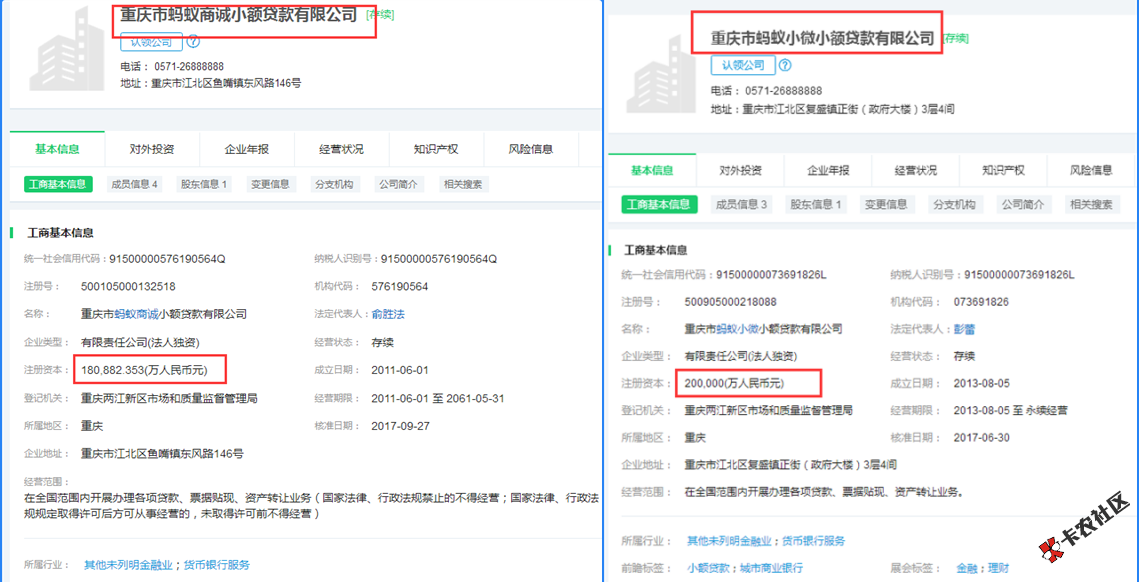The image size is (1139, 582).
Task: Open 货币银行服务 link in left panel
Action: pos(217,565)
